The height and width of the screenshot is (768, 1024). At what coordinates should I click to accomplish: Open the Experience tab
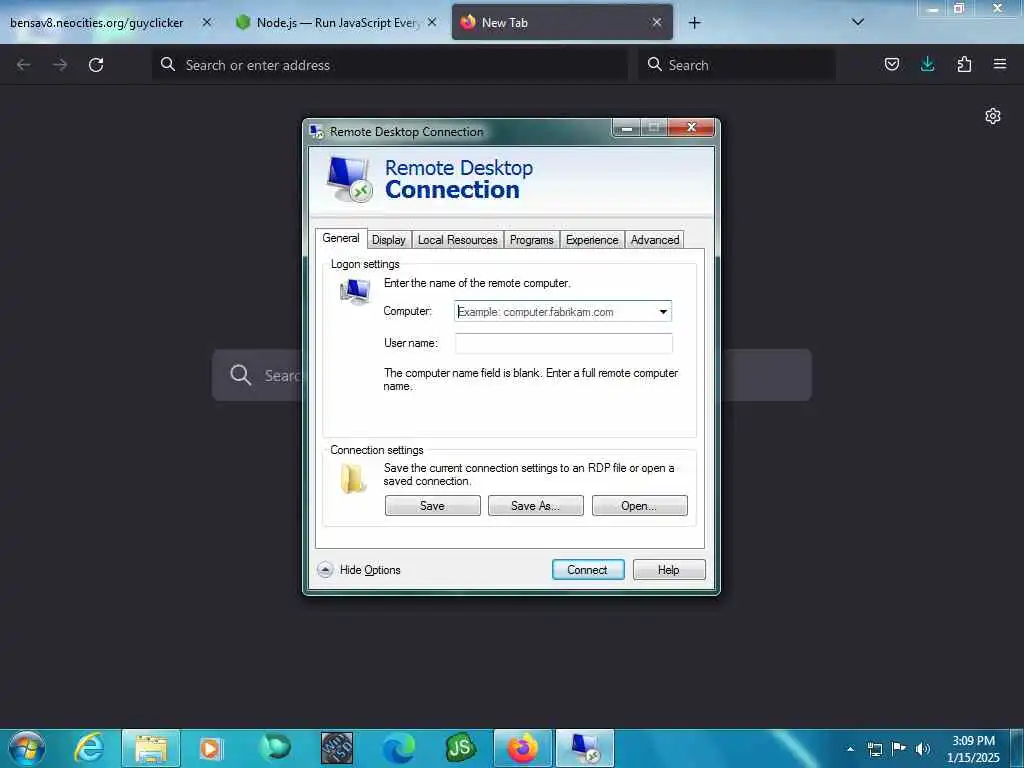[592, 240]
